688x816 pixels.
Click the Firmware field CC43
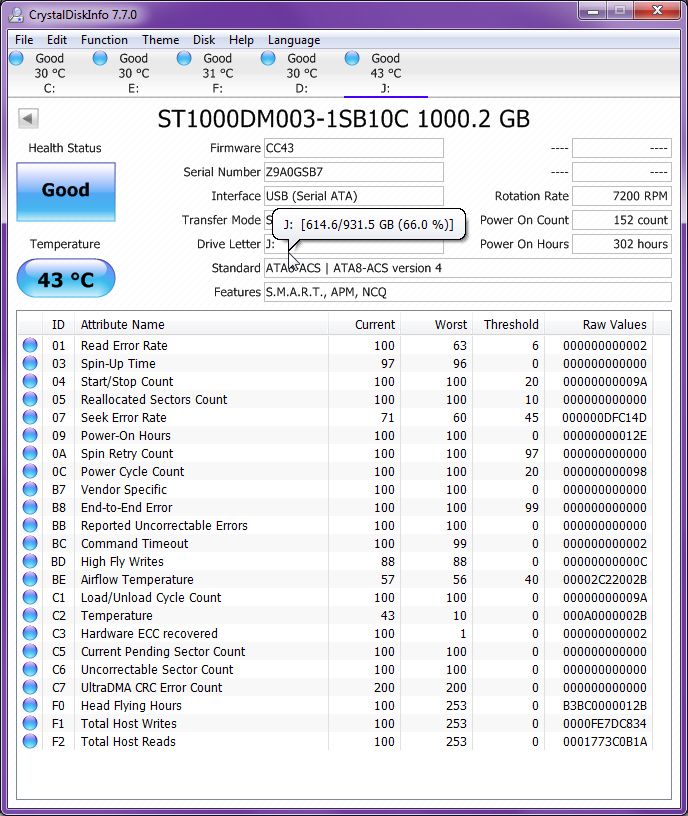tap(354, 148)
